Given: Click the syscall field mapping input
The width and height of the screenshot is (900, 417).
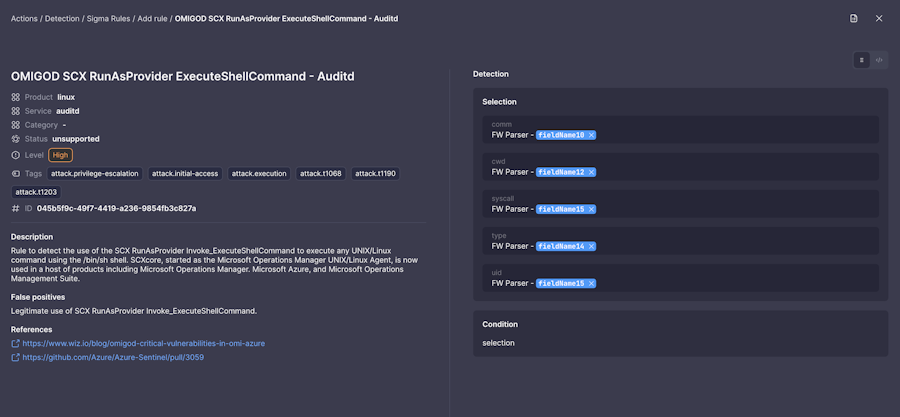Looking at the screenshot, I should tap(680, 204).
